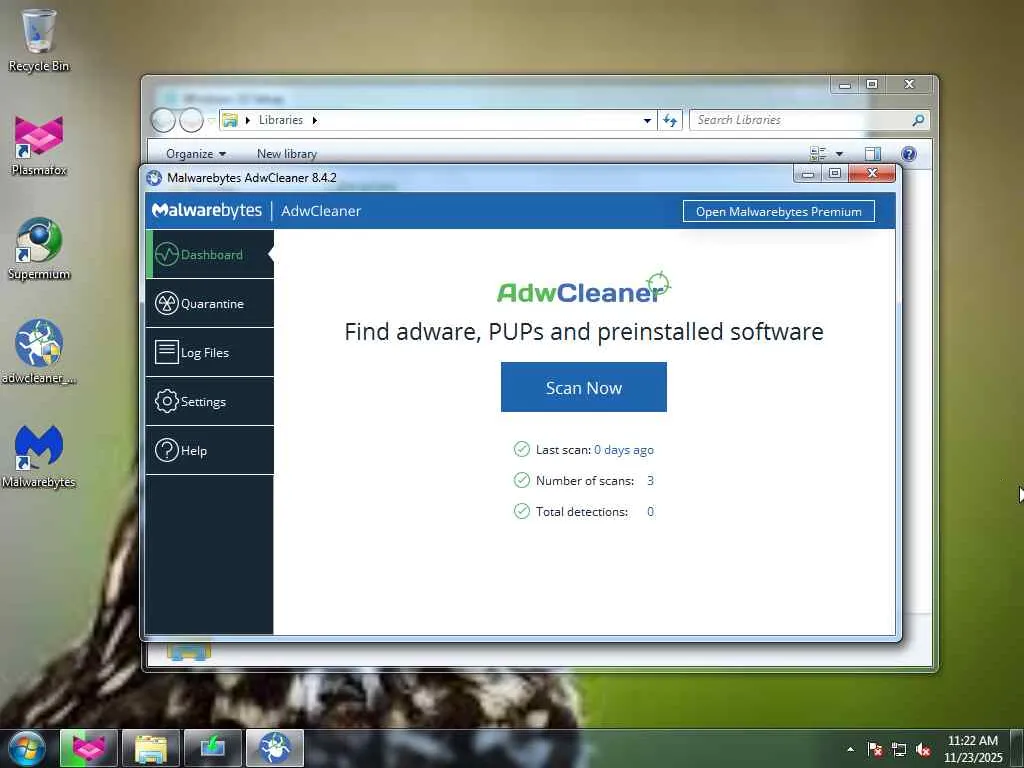Click the '0 days ago' value
Screen dimensions: 1024x768
(624, 449)
